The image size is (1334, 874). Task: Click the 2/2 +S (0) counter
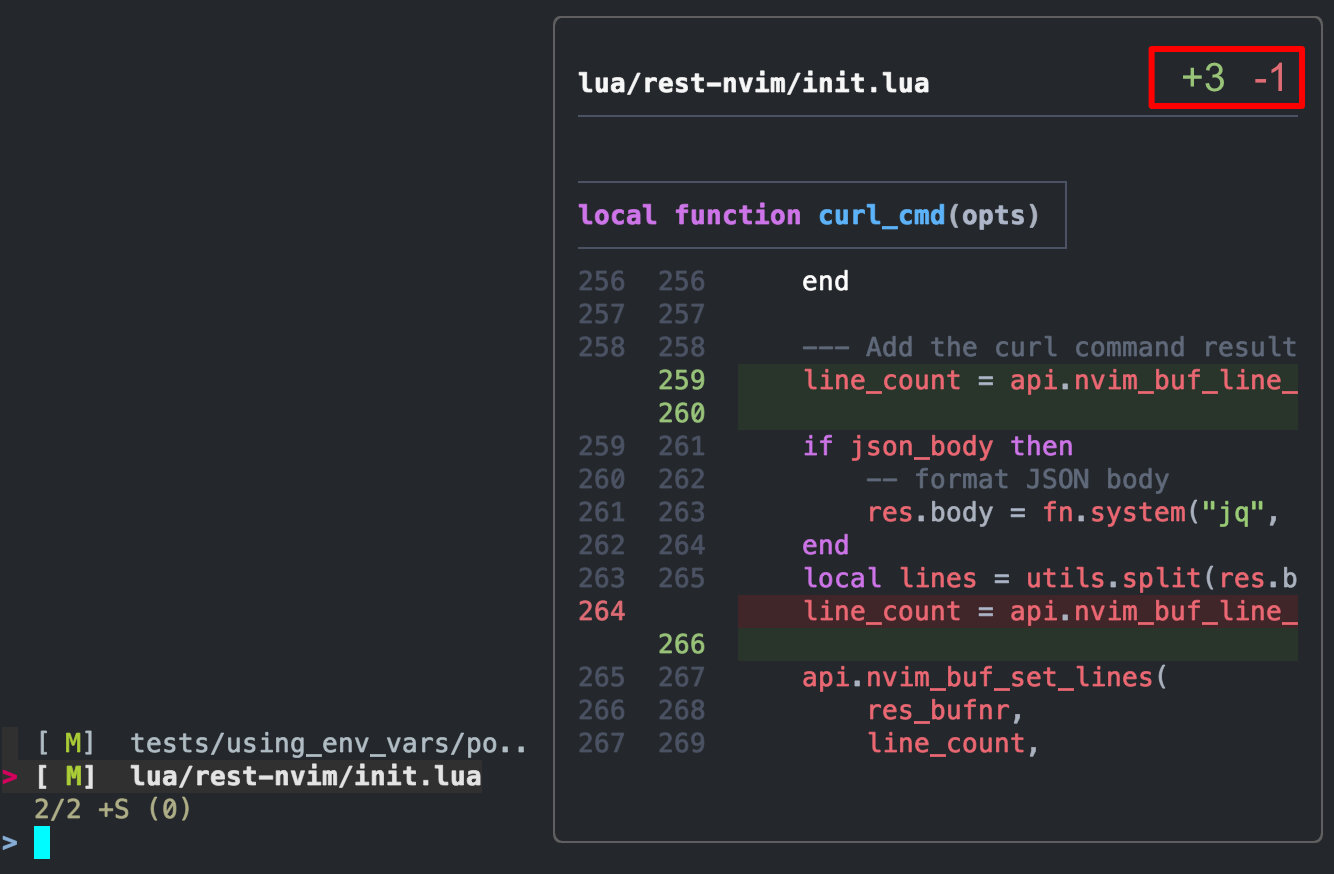[112, 809]
